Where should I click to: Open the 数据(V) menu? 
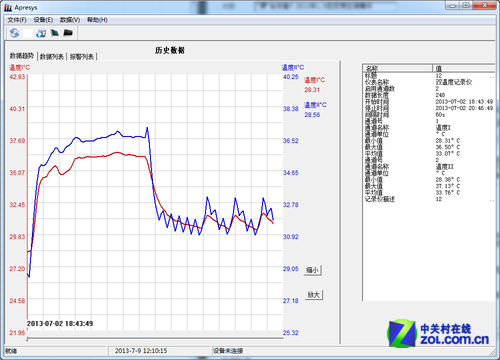[x=70, y=20]
